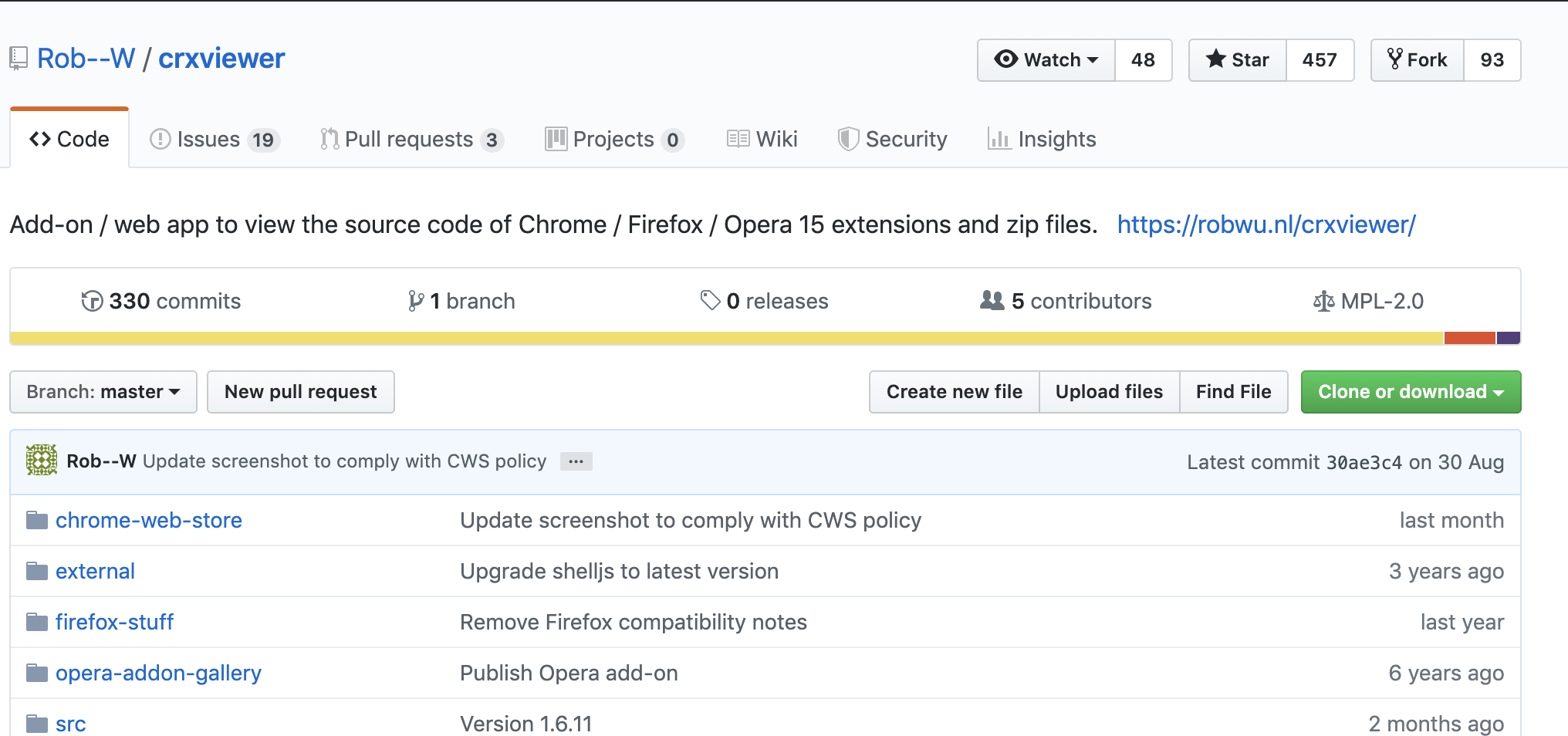
Task: Star the crxviewer repository
Action: tap(1238, 60)
